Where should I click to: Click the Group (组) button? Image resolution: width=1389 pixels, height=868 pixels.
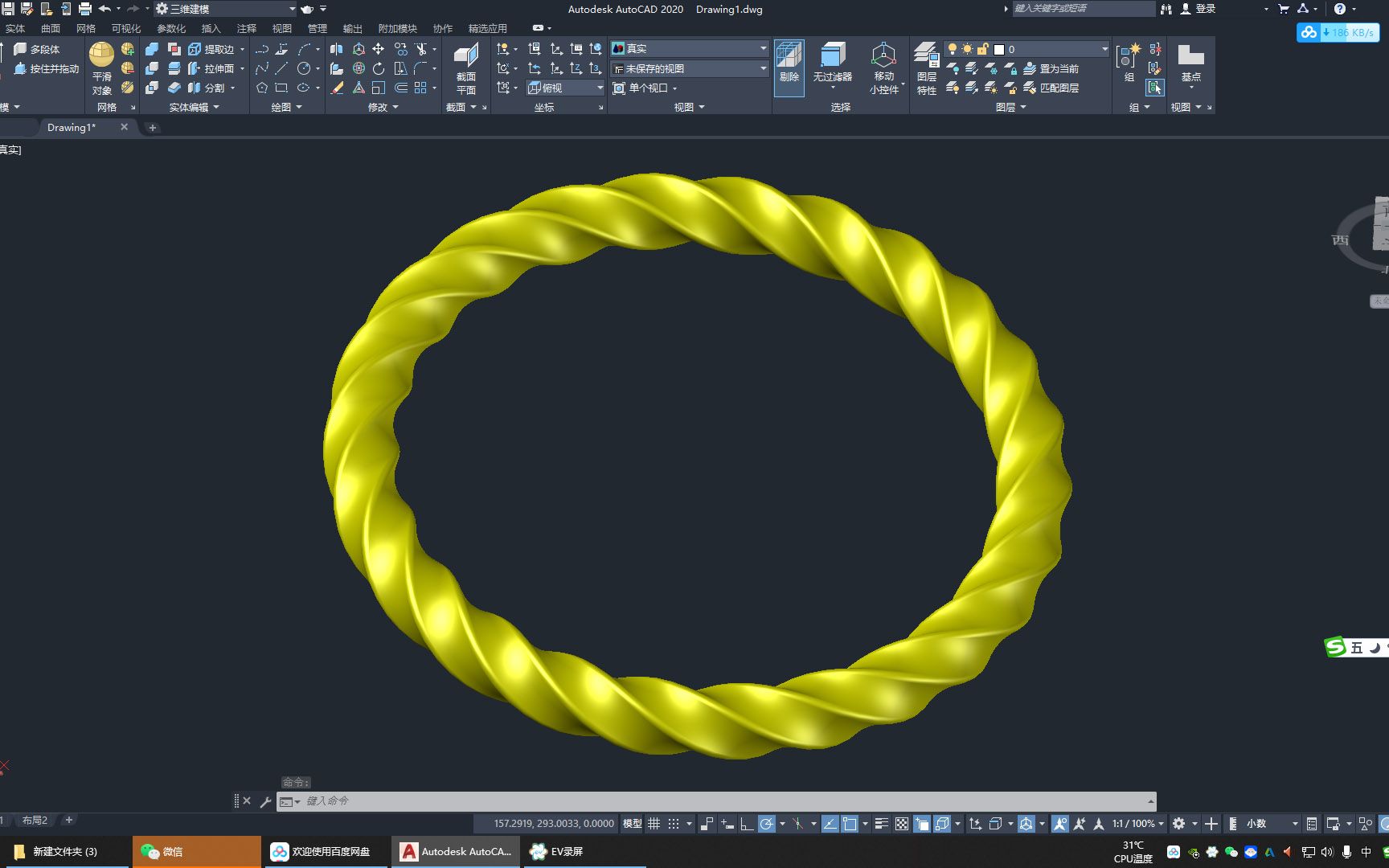(x=1129, y=63)
